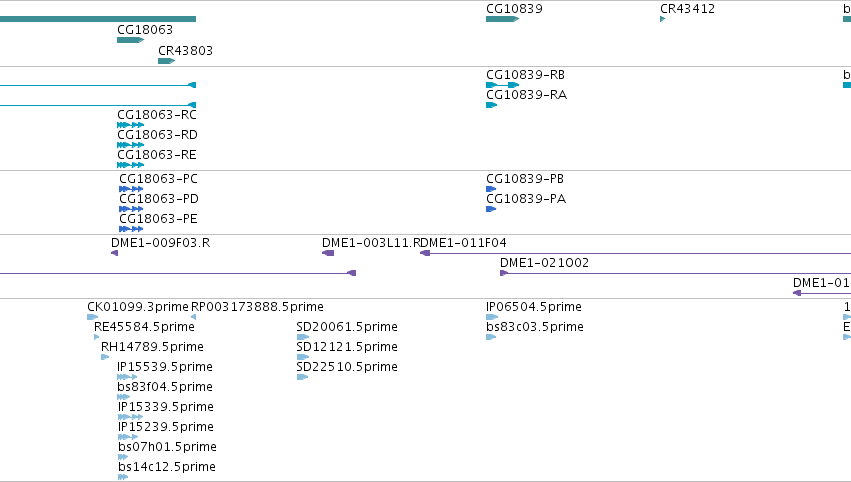Select the SD20061.5prime EST arrow

point(303,337)
